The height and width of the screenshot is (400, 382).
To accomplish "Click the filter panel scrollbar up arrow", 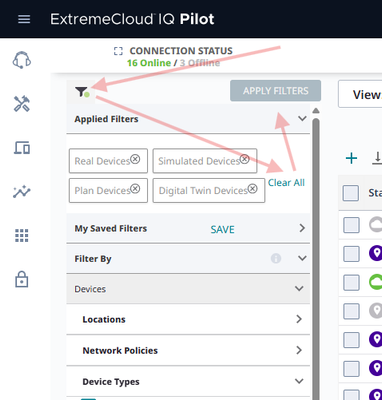I will coord(316,111).
